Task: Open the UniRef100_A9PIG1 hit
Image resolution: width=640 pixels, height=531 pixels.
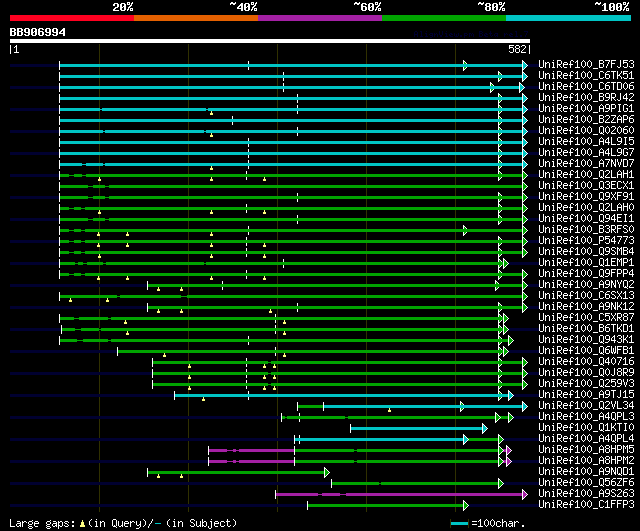Action: point(586,109)
